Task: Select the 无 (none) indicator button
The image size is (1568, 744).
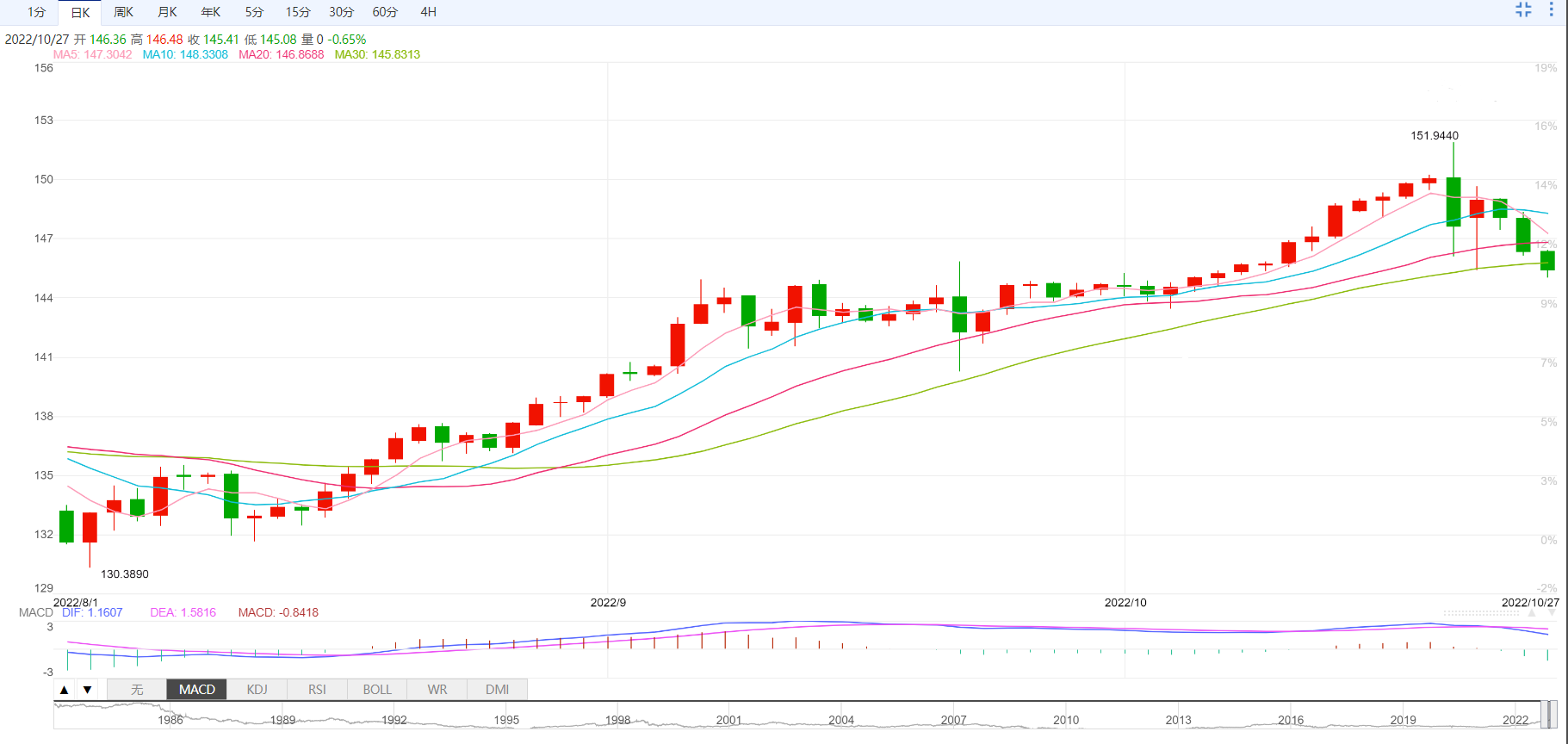Action: coord(137,690)
